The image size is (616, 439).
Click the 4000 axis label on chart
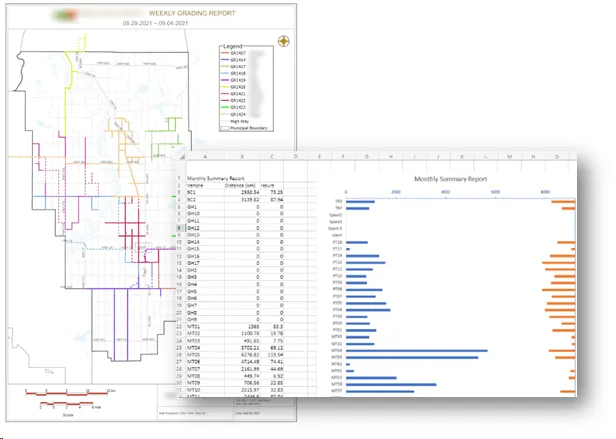tap(446, 192)
